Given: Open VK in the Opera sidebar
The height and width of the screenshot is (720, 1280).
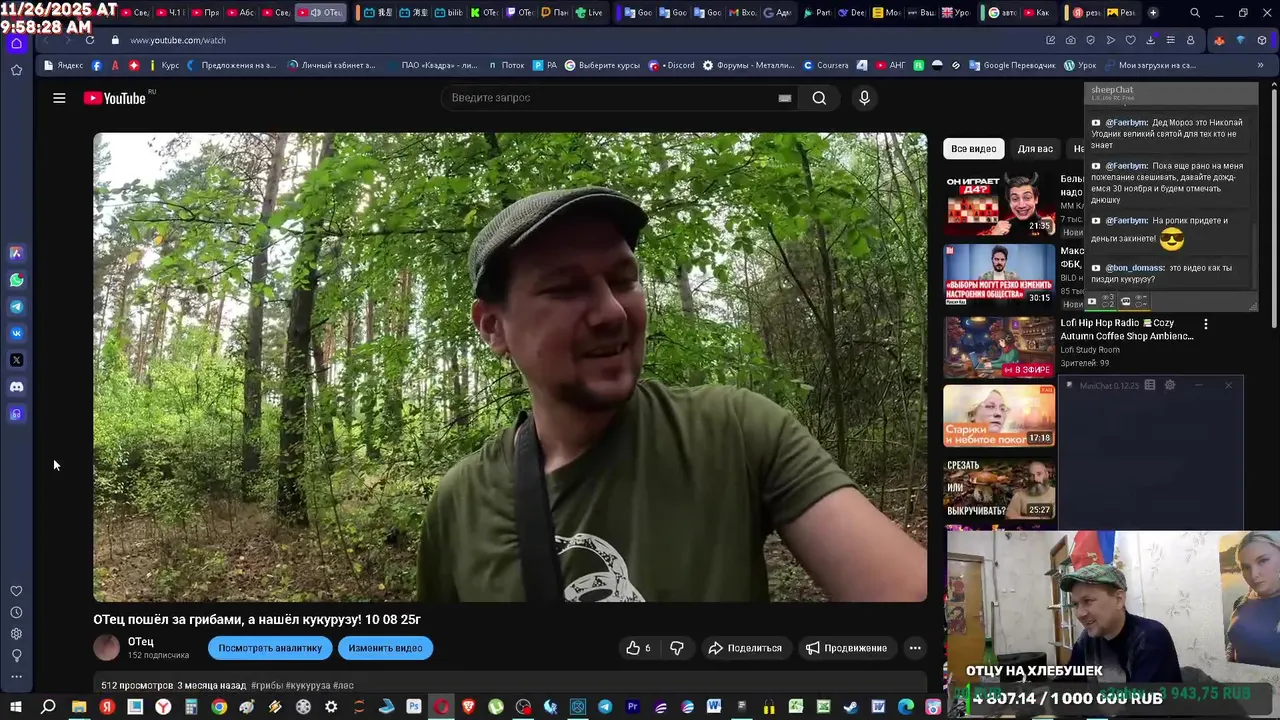Looking at the screenshot, I should tap(16, 333).
